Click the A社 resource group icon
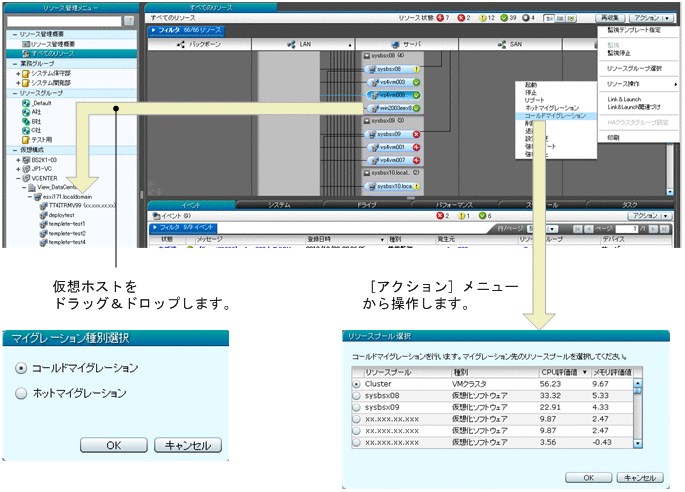Image resolution: width=685 pixels, height=492 pixels. pyautogui.click(x=26, y=112)
